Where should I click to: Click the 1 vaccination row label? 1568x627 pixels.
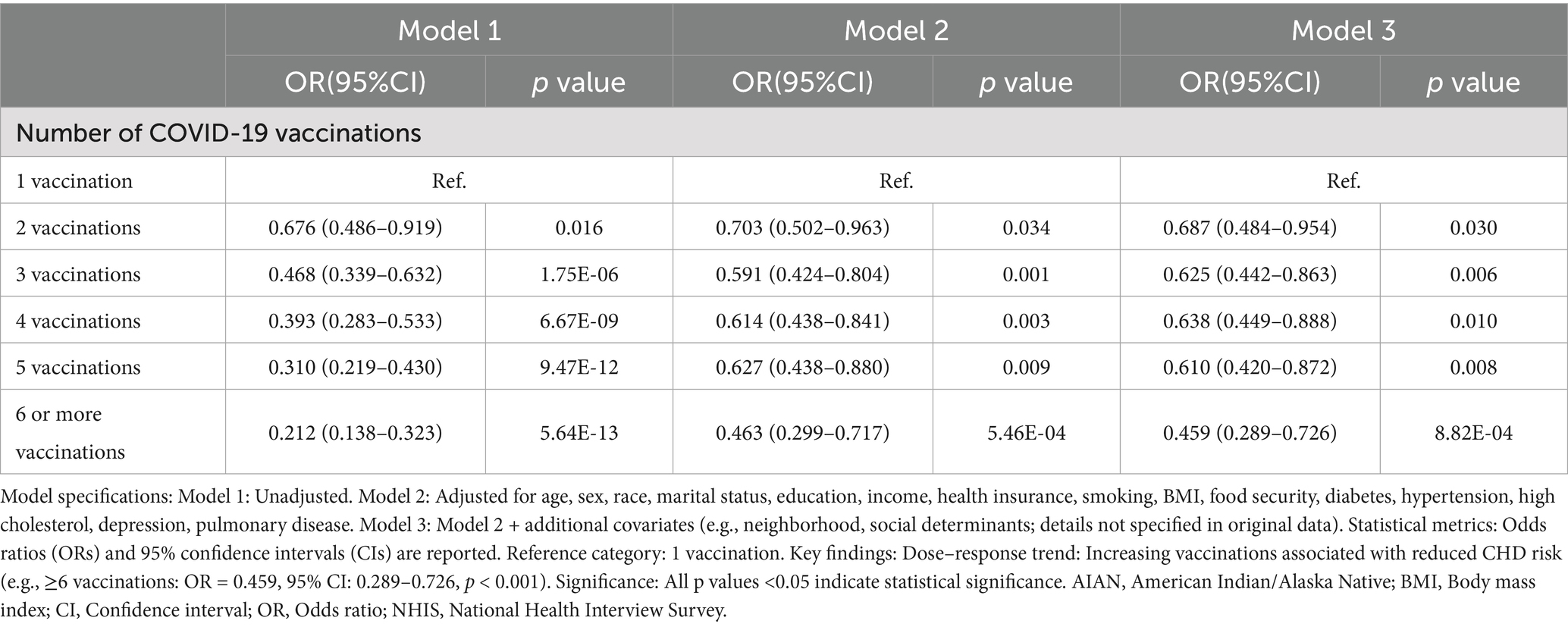[x=74, y=181]
